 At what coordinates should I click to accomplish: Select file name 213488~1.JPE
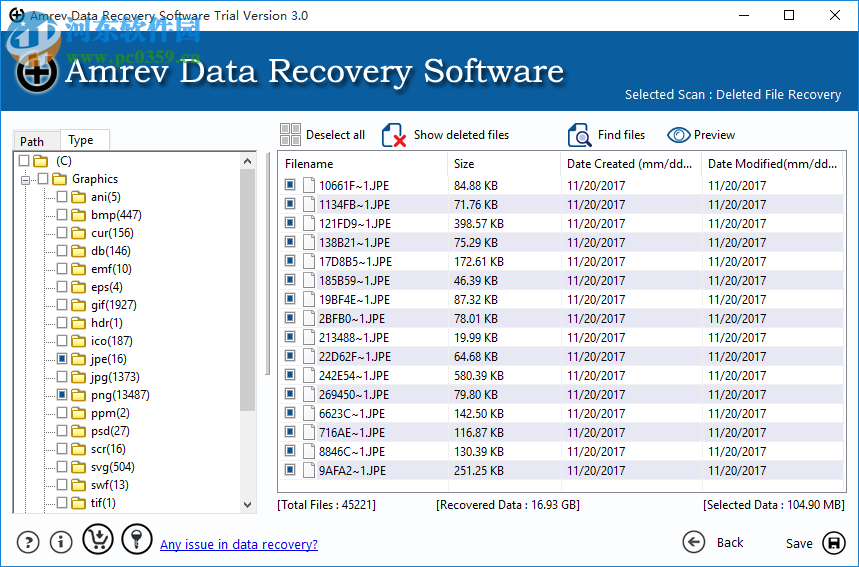click(354, 337)
